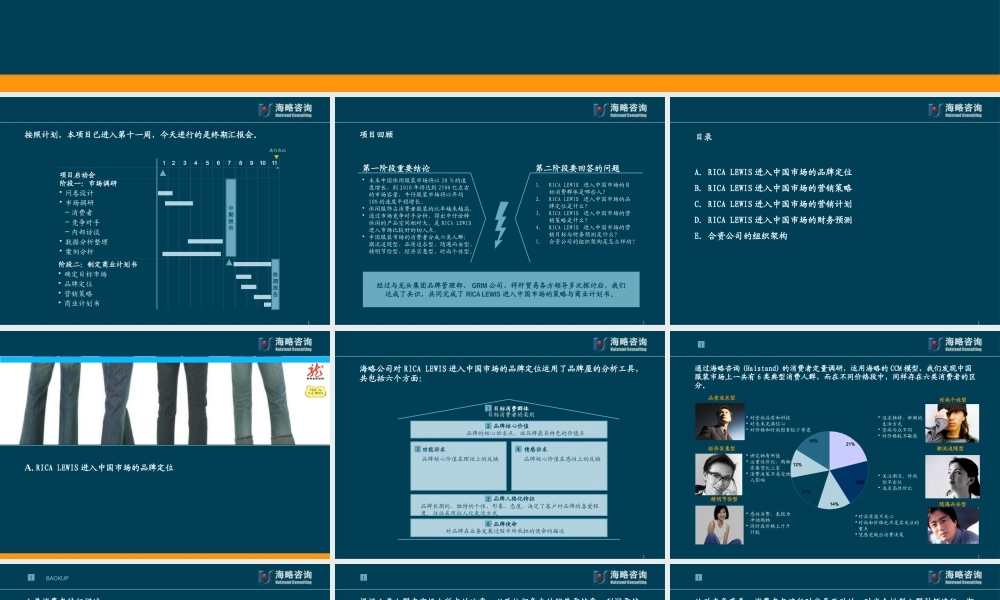
Task: Click the 数据分析整理 Gantt bar
Action: point(205,241)
